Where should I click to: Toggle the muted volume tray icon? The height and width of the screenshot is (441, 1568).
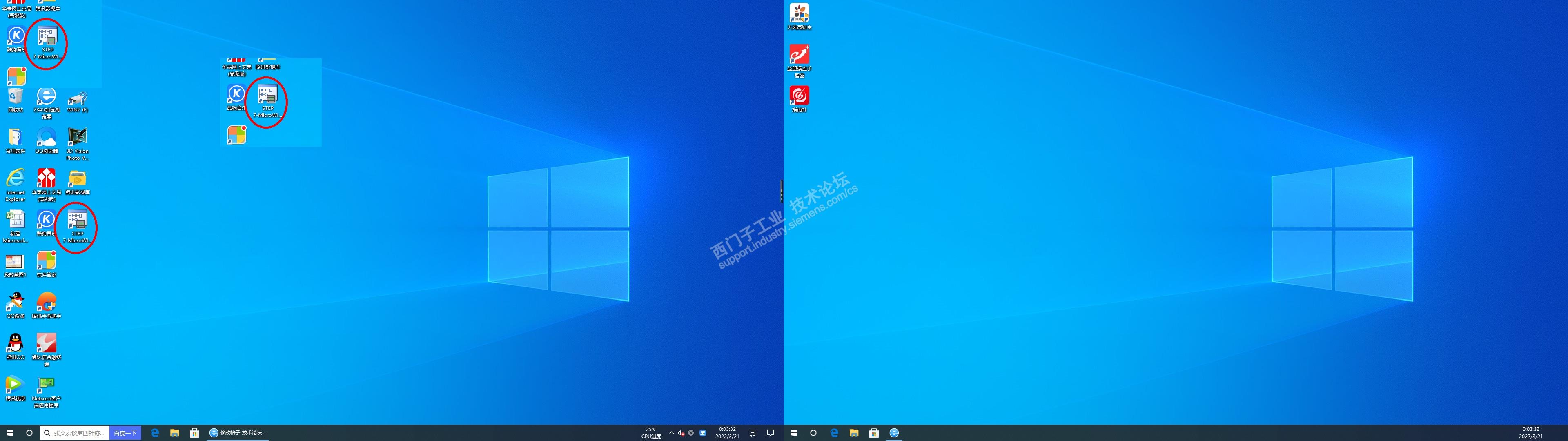(681, 433)
